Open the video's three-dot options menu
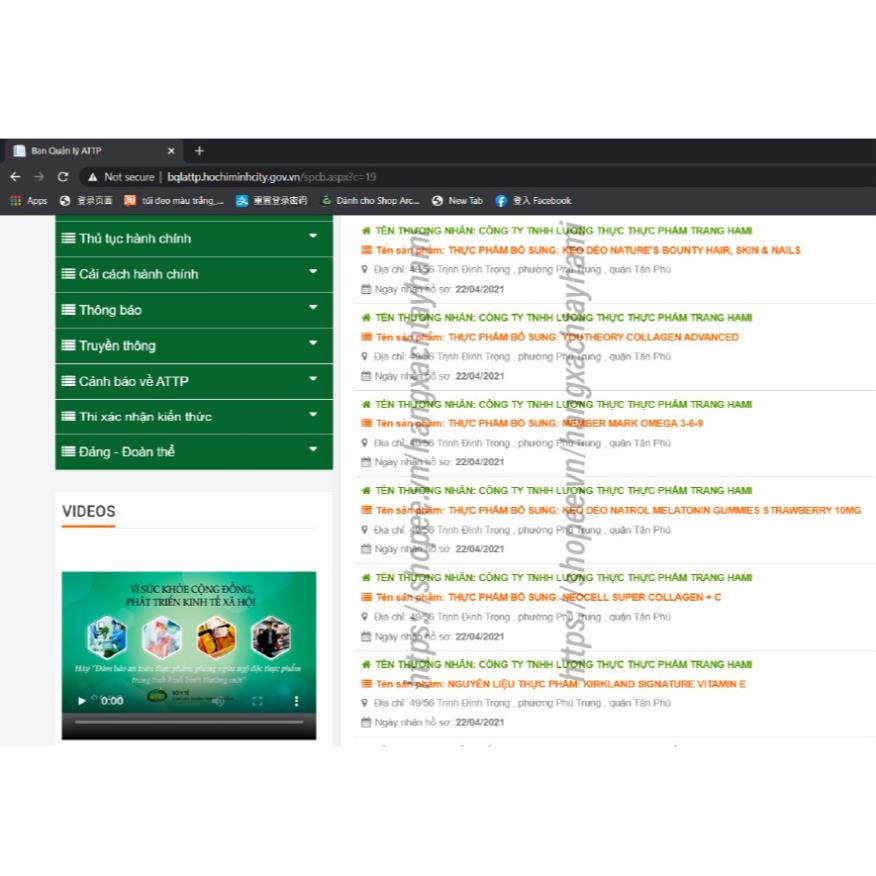This screenshot has width=876, height=876. (x=296, y=701)
